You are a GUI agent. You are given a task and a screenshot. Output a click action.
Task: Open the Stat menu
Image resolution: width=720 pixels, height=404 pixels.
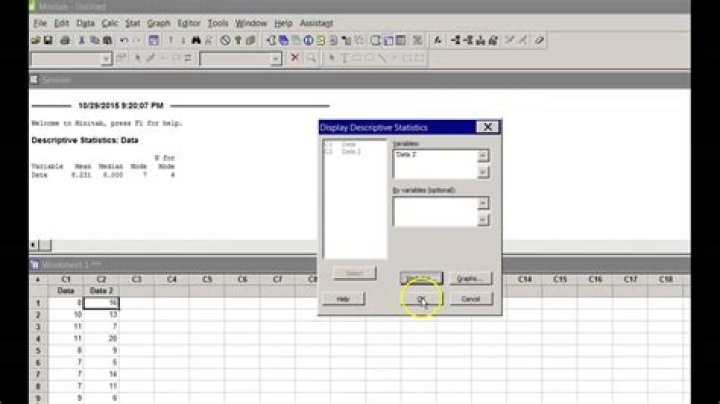(x=132, y=23)
